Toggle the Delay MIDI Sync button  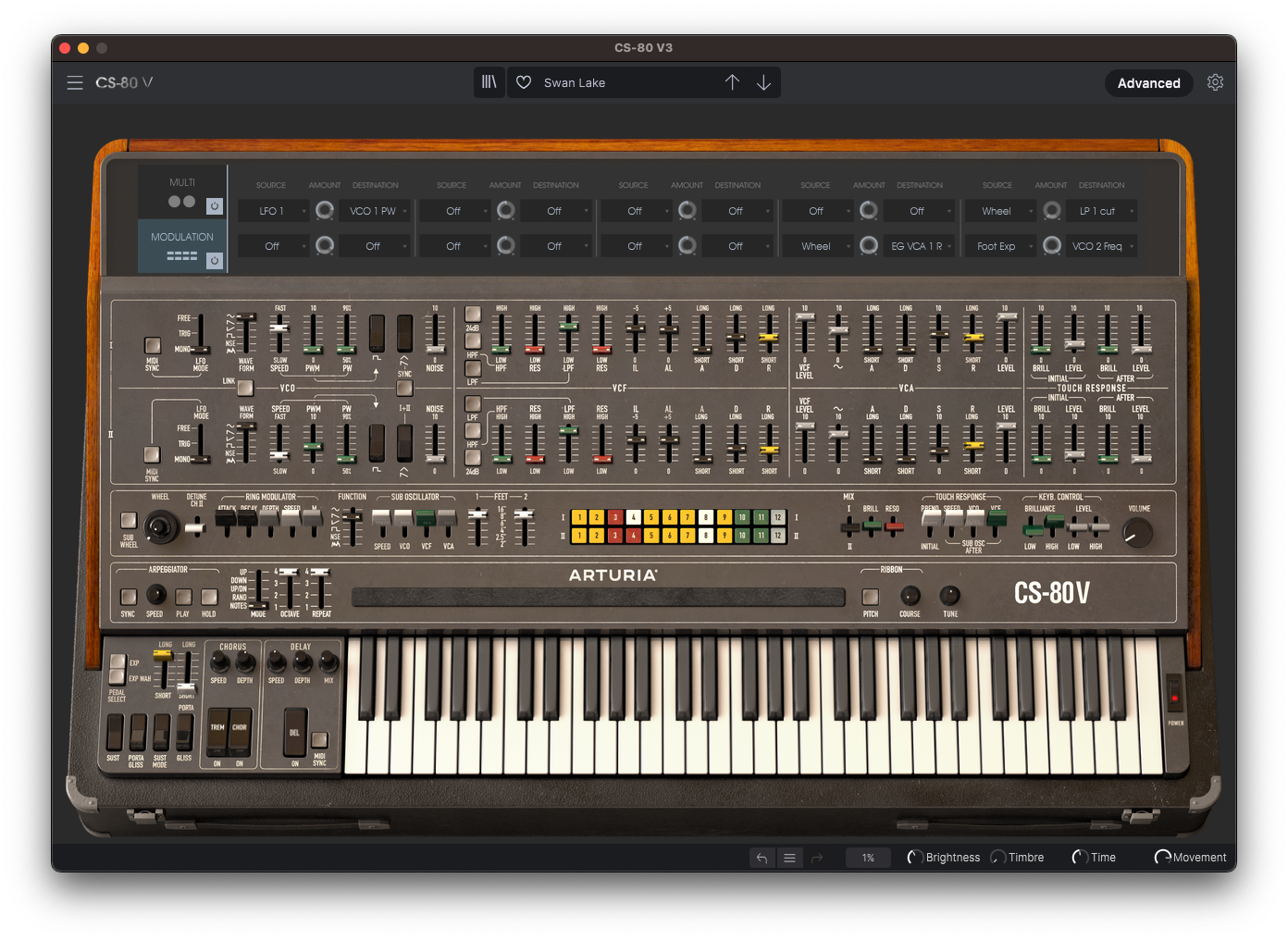319,740
